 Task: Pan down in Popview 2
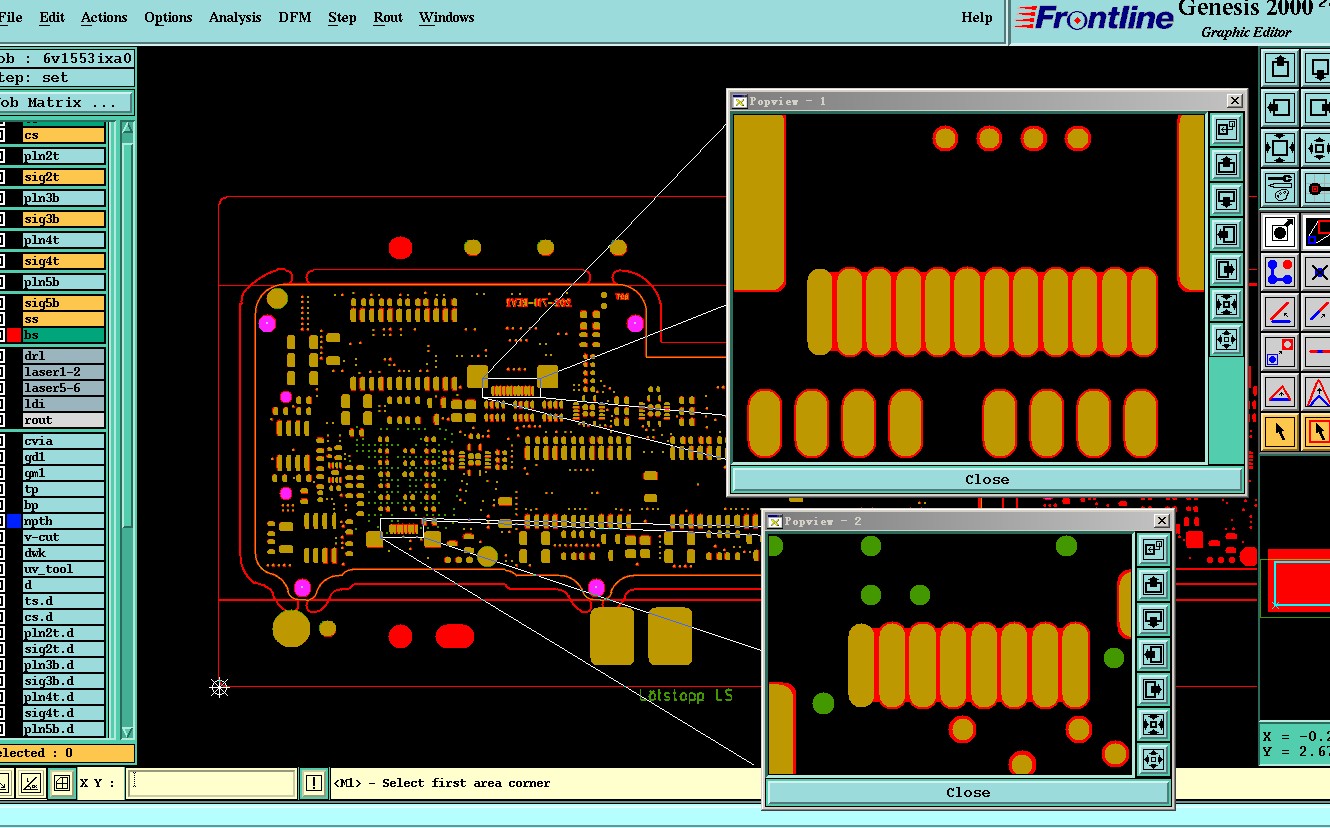pos(1153,619)
